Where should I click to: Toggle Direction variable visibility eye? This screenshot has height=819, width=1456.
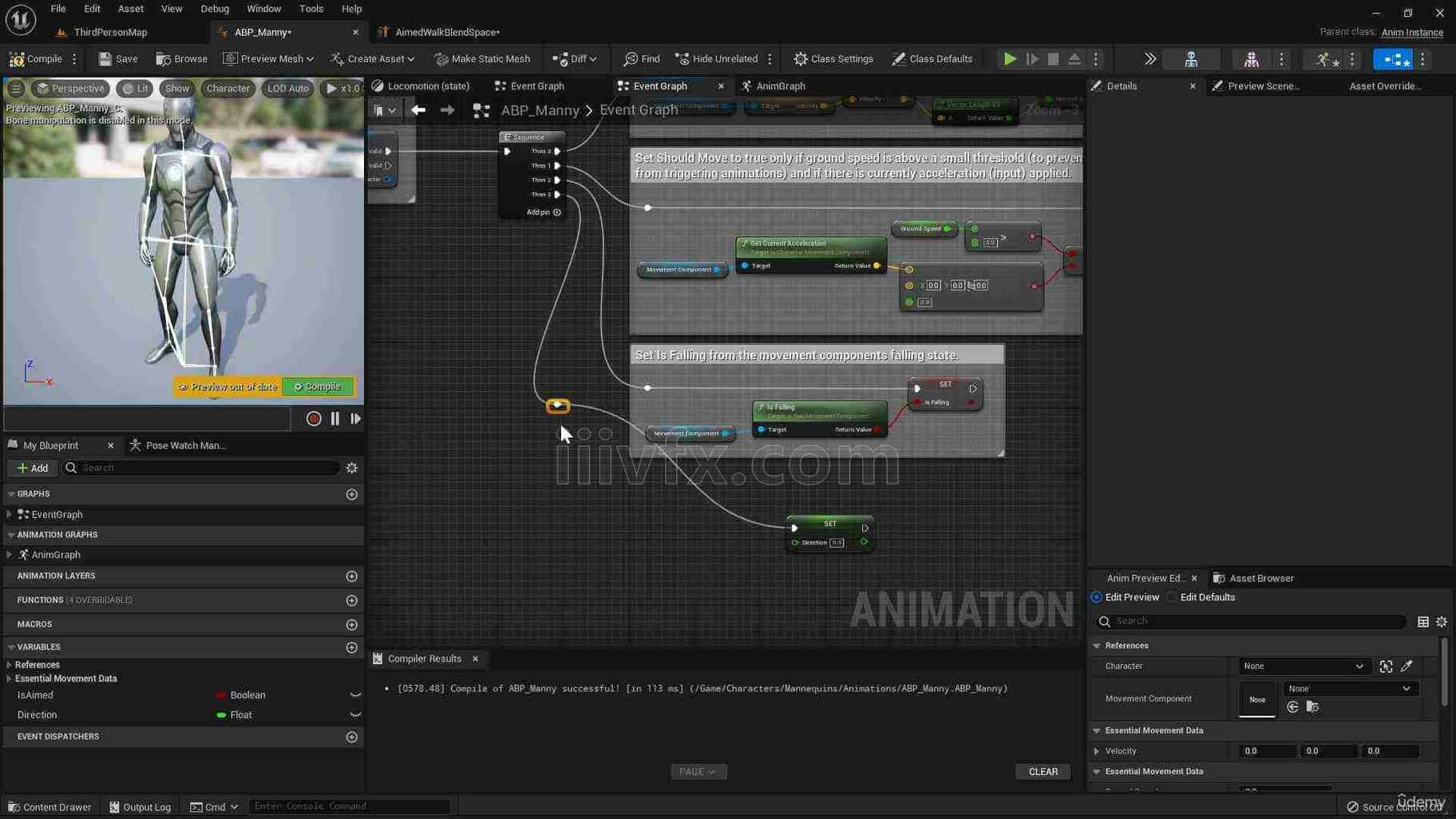click(x=355, y=715)
